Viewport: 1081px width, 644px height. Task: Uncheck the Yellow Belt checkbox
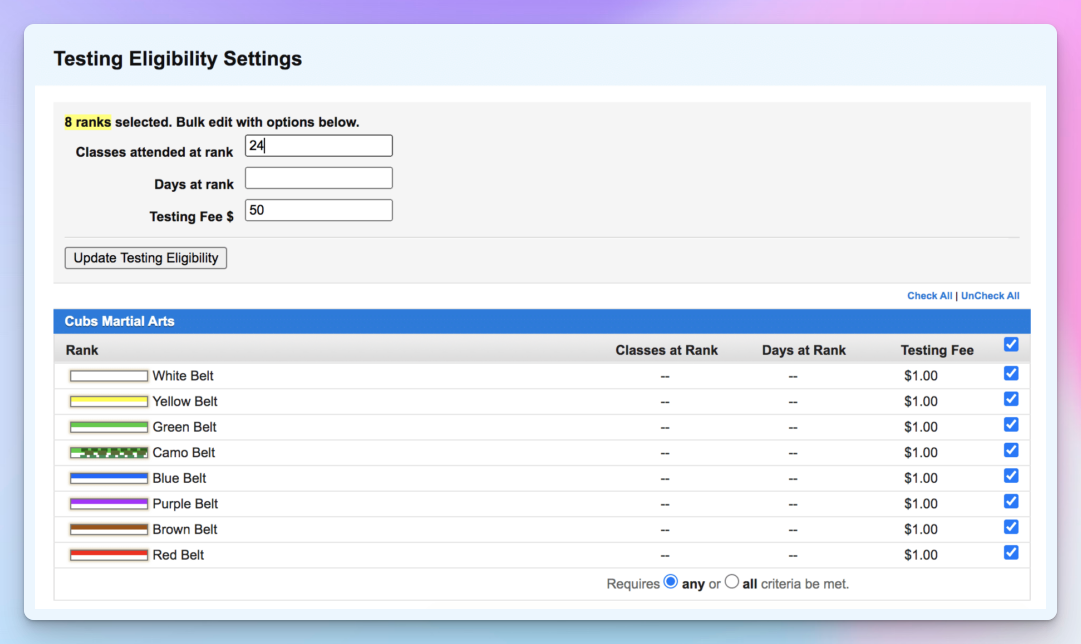pyautogui.click(x=1011, y=399)
